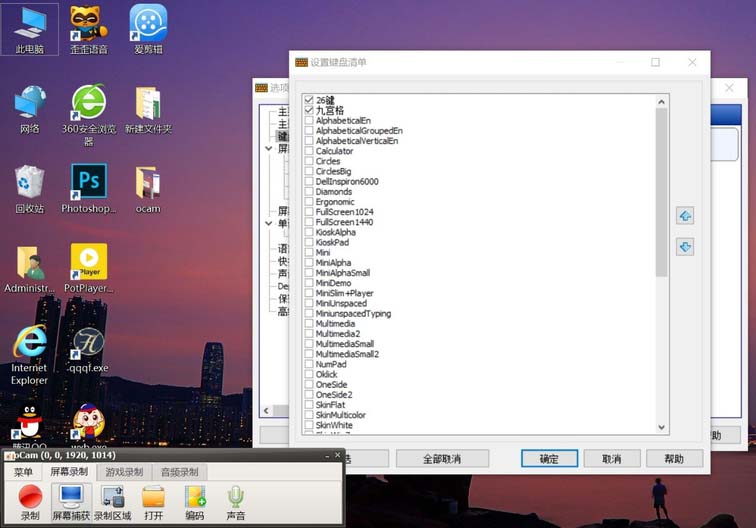
Task: Check the DellInspiron6000 checkbox
Action: tap(309, 181)
